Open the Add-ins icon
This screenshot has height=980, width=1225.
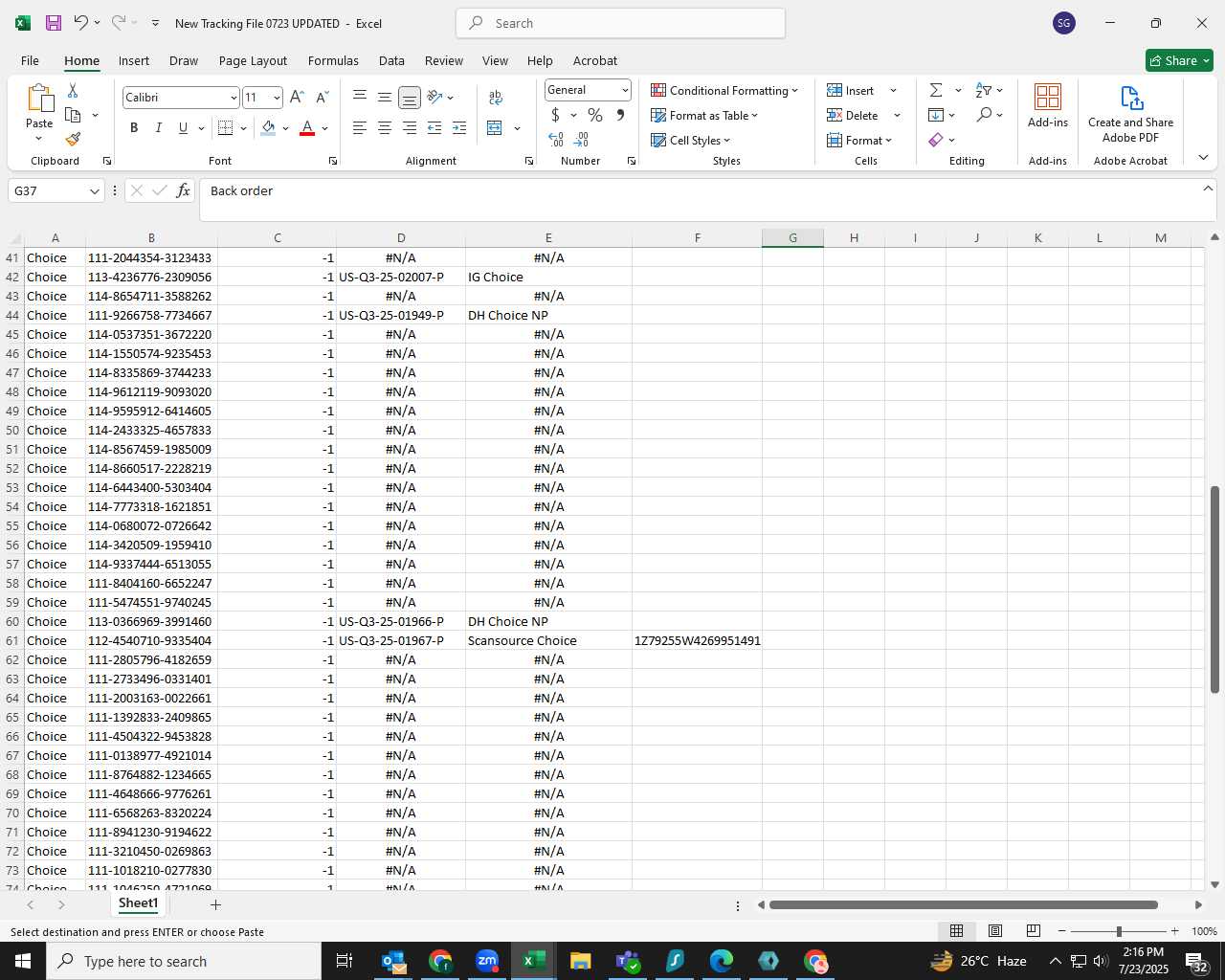point(1048,106)
